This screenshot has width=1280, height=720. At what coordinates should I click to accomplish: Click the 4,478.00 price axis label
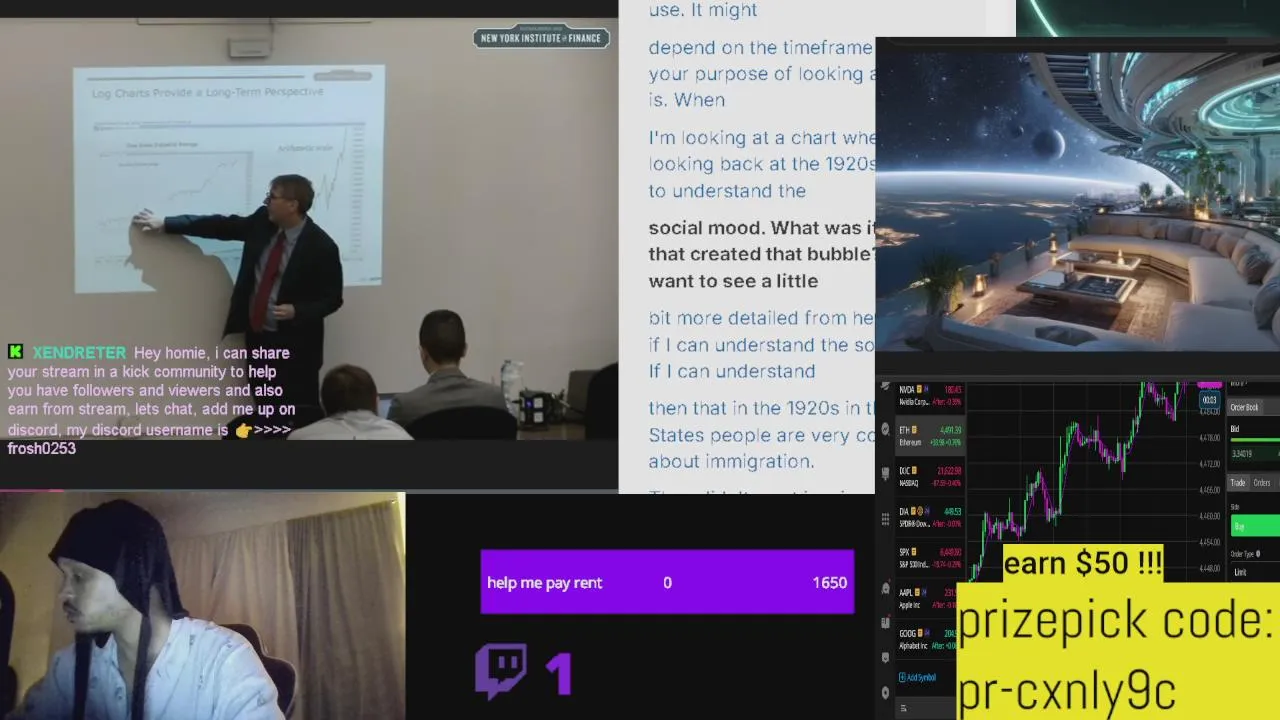[1209, 437]
